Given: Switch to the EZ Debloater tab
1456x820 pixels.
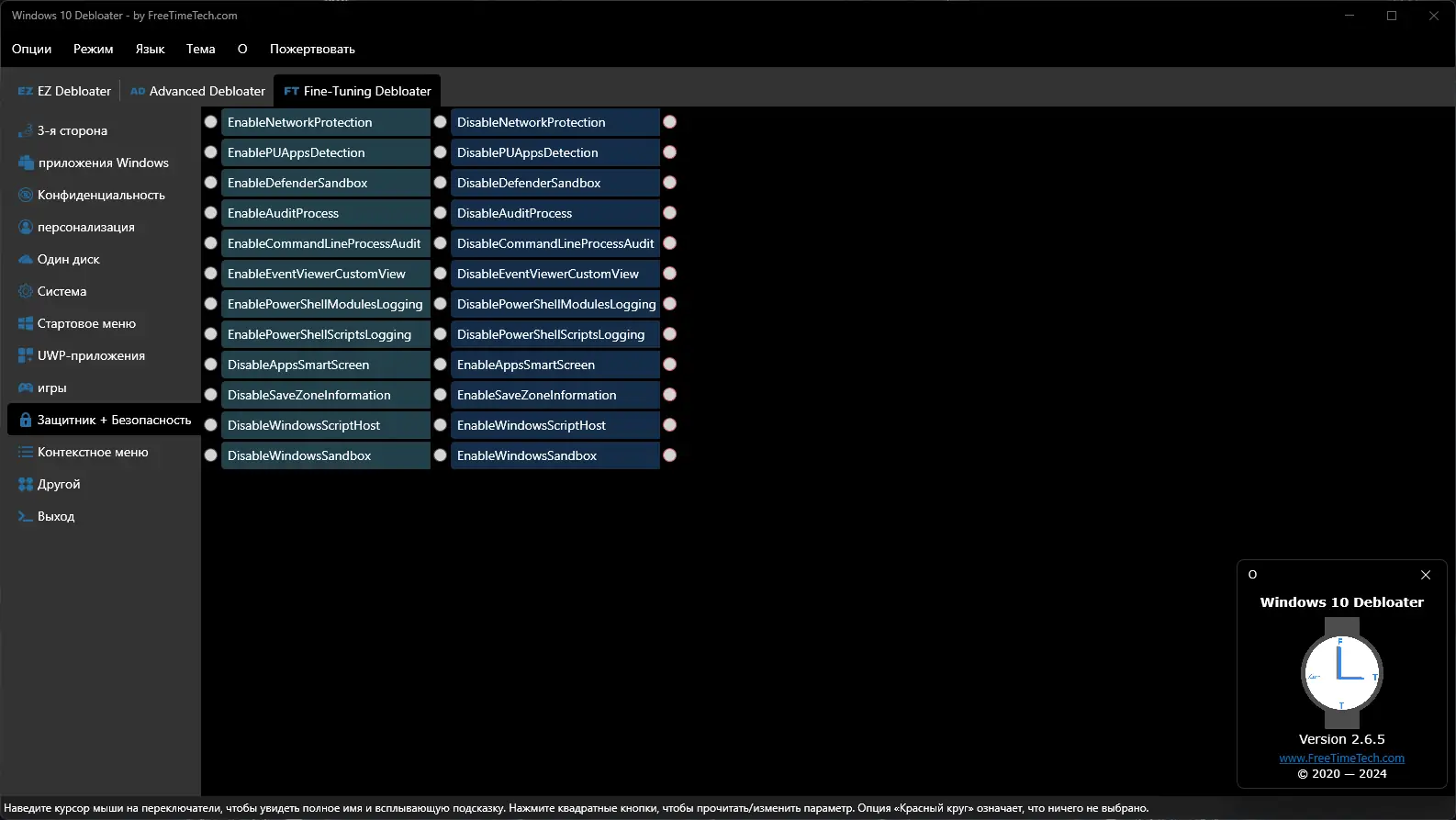Looking at the screenshot, I should coord(64,91).
